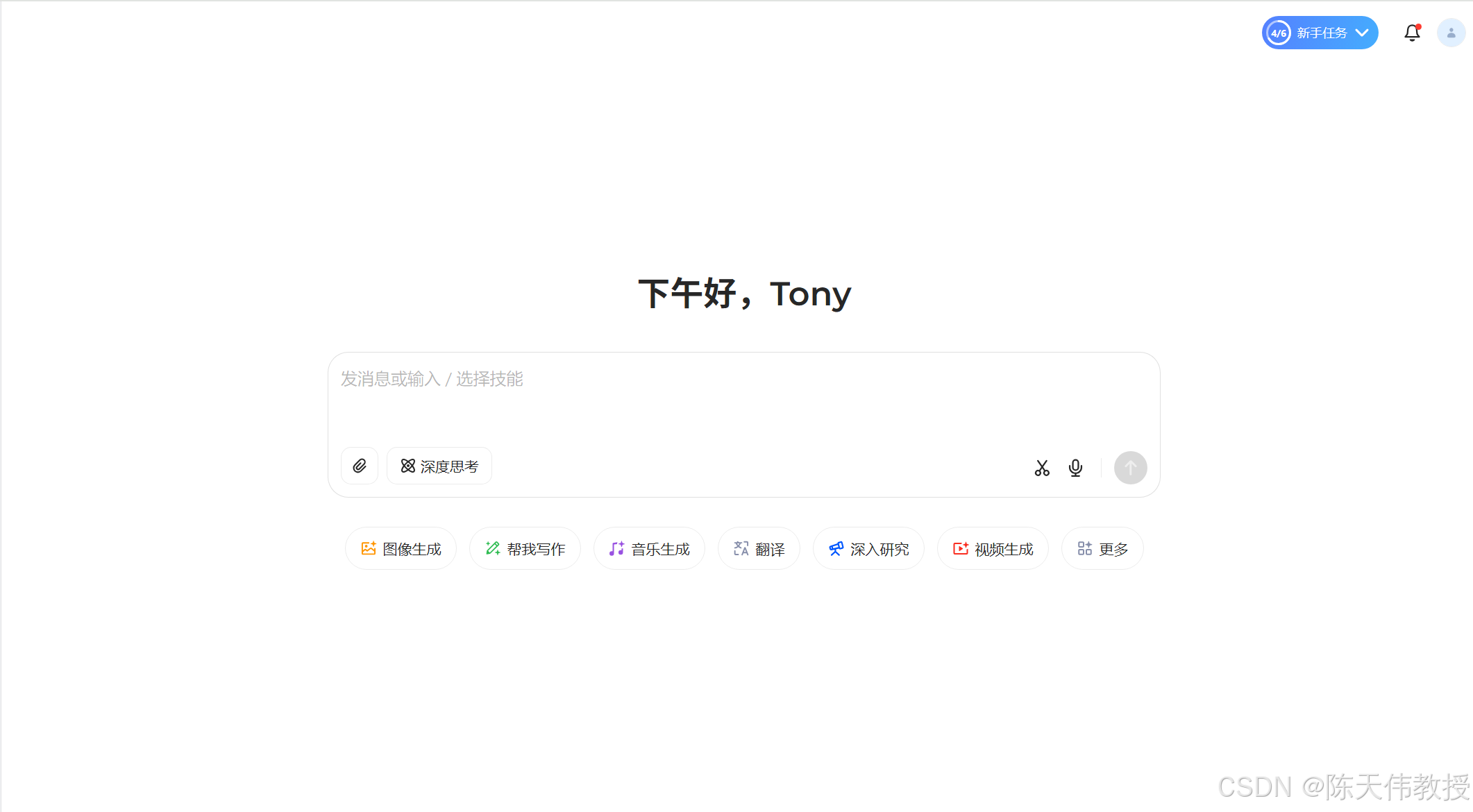Choose the 翻译 translate skill
This screenshot has height=812, width=1473.
click(x=759, y=549)
